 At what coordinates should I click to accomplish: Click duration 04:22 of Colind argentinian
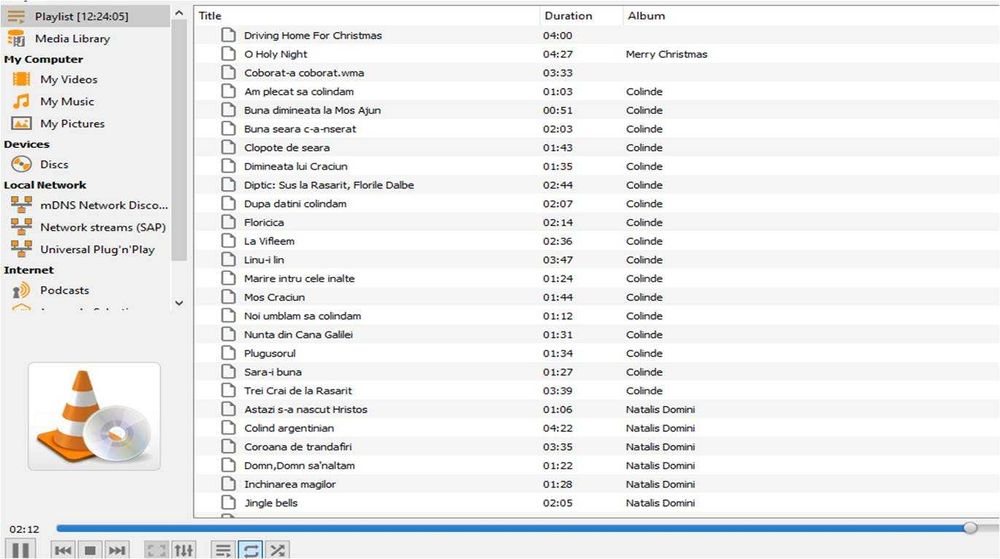click(x=557, y=428)
